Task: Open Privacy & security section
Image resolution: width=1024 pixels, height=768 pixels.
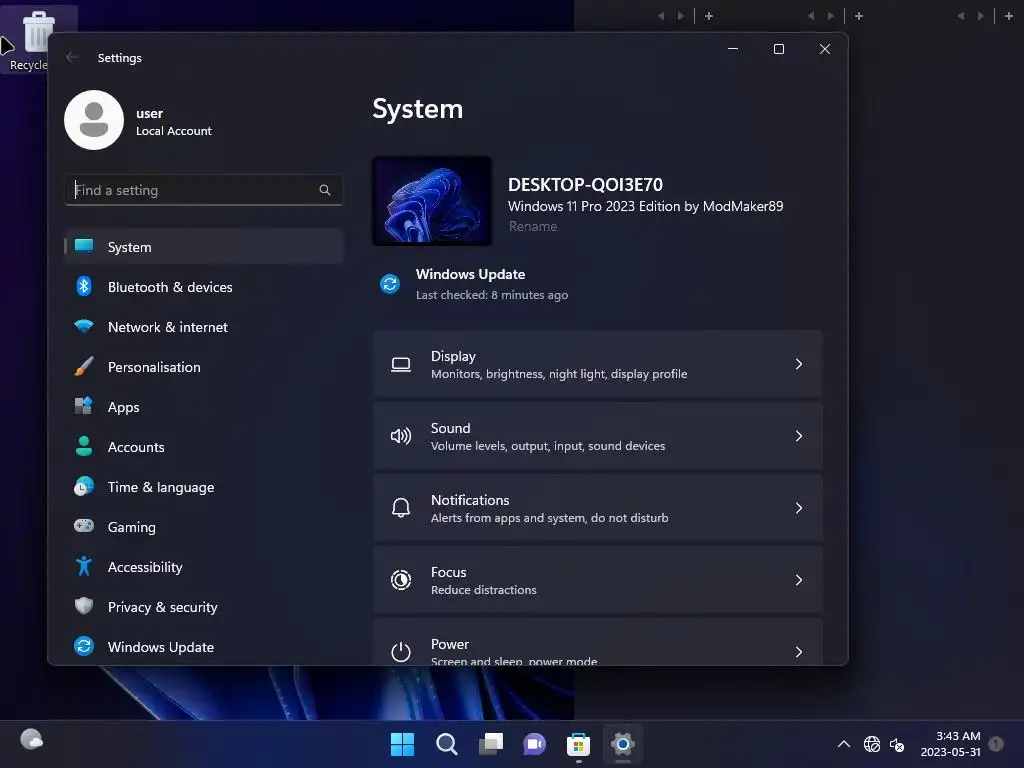Action: [x=204, y=607]
